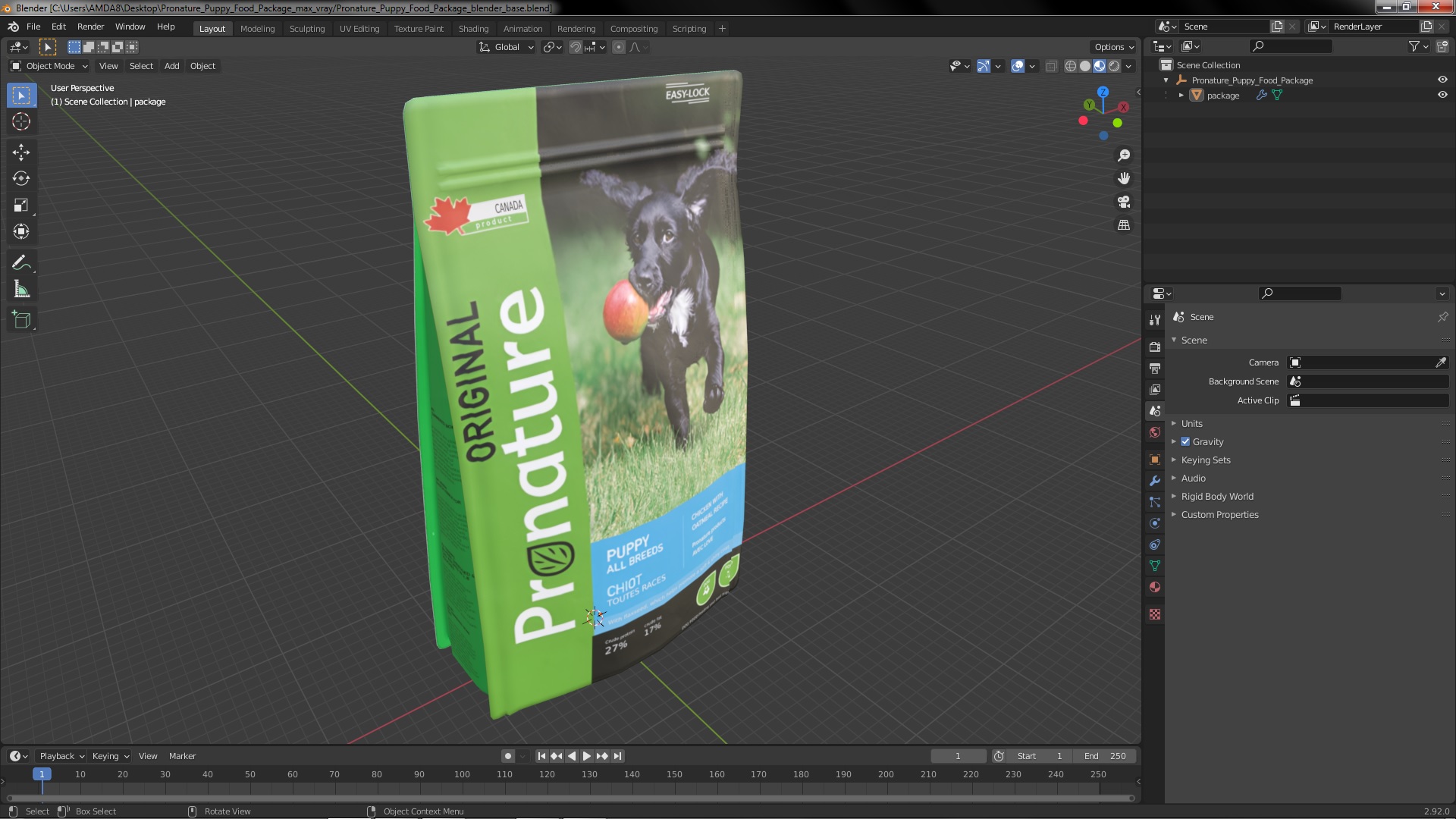The width and height of the screenshot is (1456, 819).
Task: Select the Rotate tool
Action: point(21,179)
